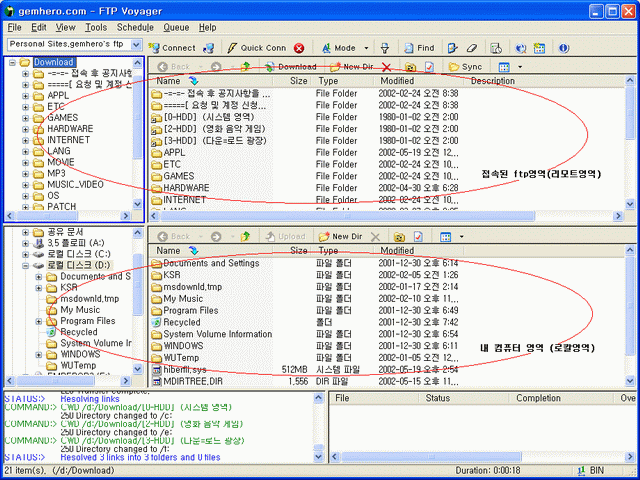The image size is (640, 480).
Task: Select System Volume Information in local list
Action: pyautogui.click(x=218, y=334)
